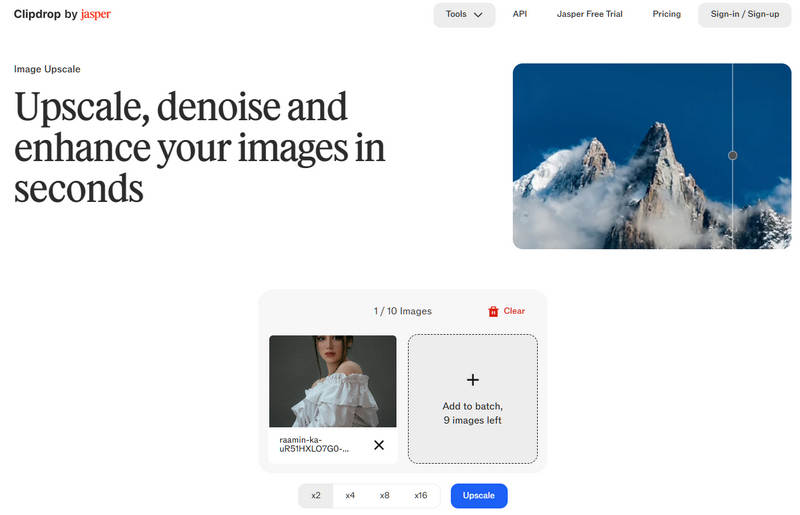Screen dimensions: 800x515
Task: Open Jasper Free Trial link
Action: point(589,14)
